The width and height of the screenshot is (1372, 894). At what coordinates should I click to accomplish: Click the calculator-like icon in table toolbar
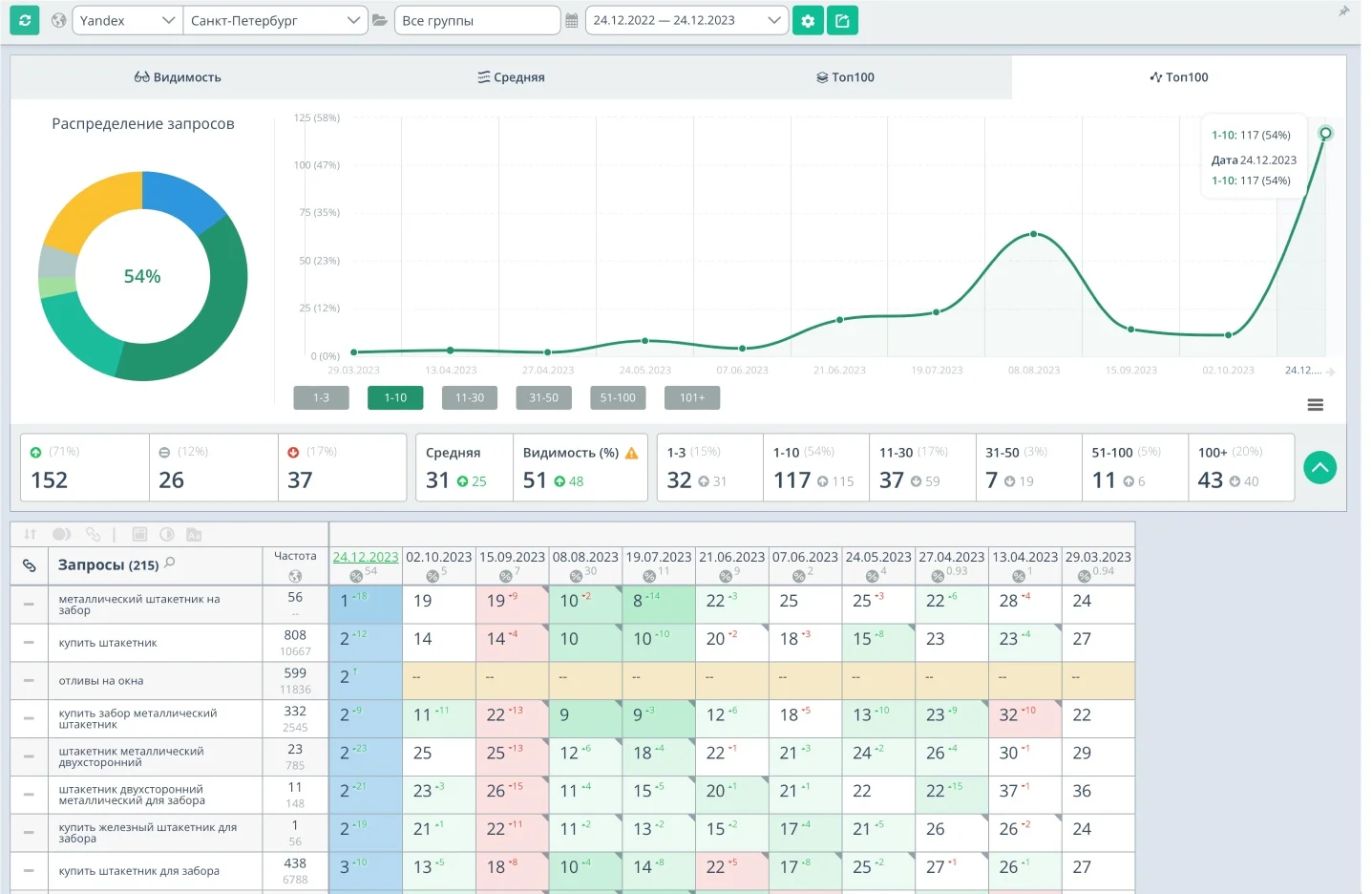pos(139,535)
